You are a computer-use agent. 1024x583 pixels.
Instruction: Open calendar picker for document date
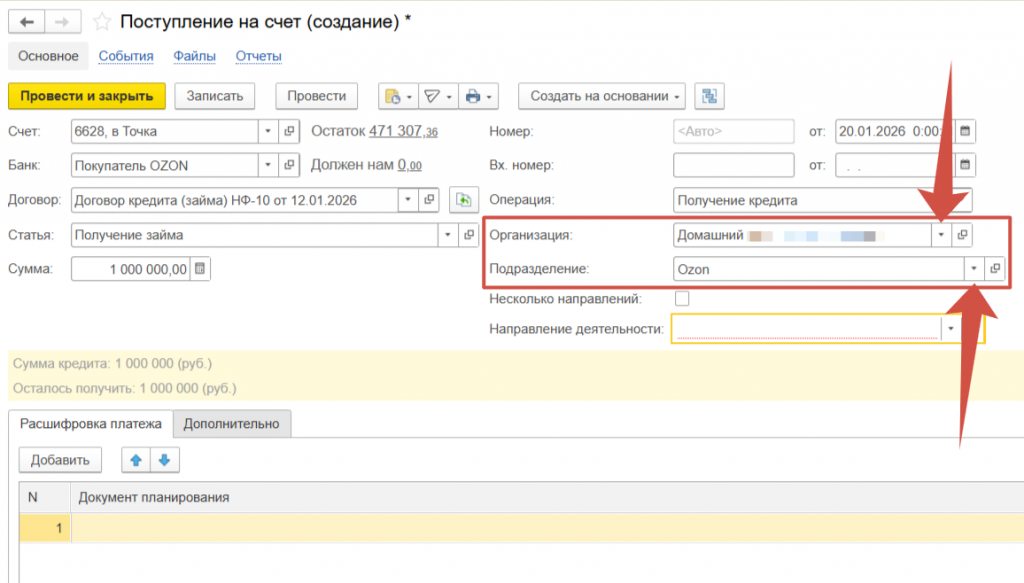[966, 131]
